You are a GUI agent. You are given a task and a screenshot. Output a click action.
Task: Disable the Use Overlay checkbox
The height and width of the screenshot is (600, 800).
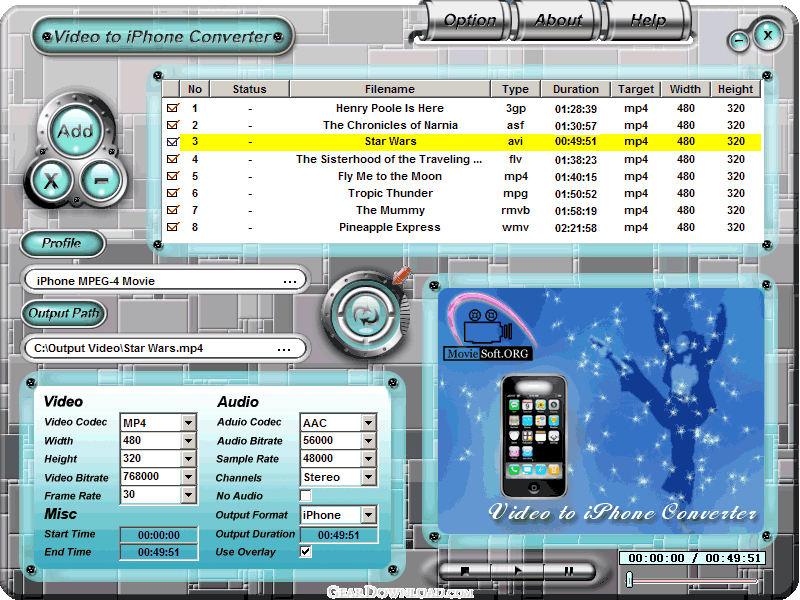coord(305,552)
